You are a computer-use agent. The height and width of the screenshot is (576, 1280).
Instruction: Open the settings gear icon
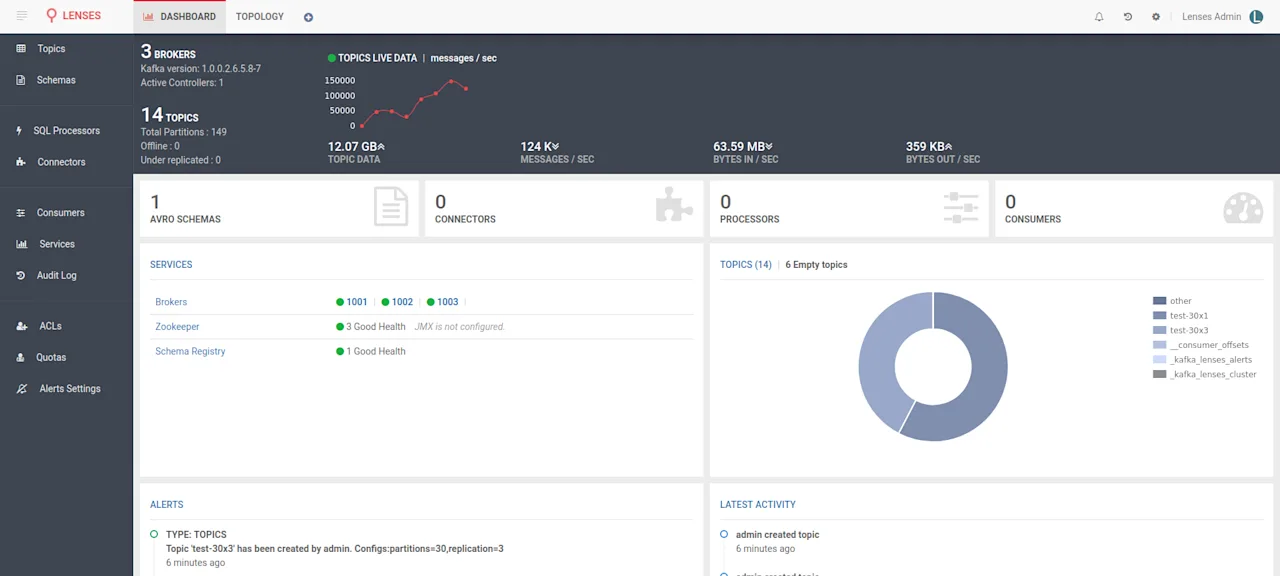pyautogui.click(x=1156, y=17)
